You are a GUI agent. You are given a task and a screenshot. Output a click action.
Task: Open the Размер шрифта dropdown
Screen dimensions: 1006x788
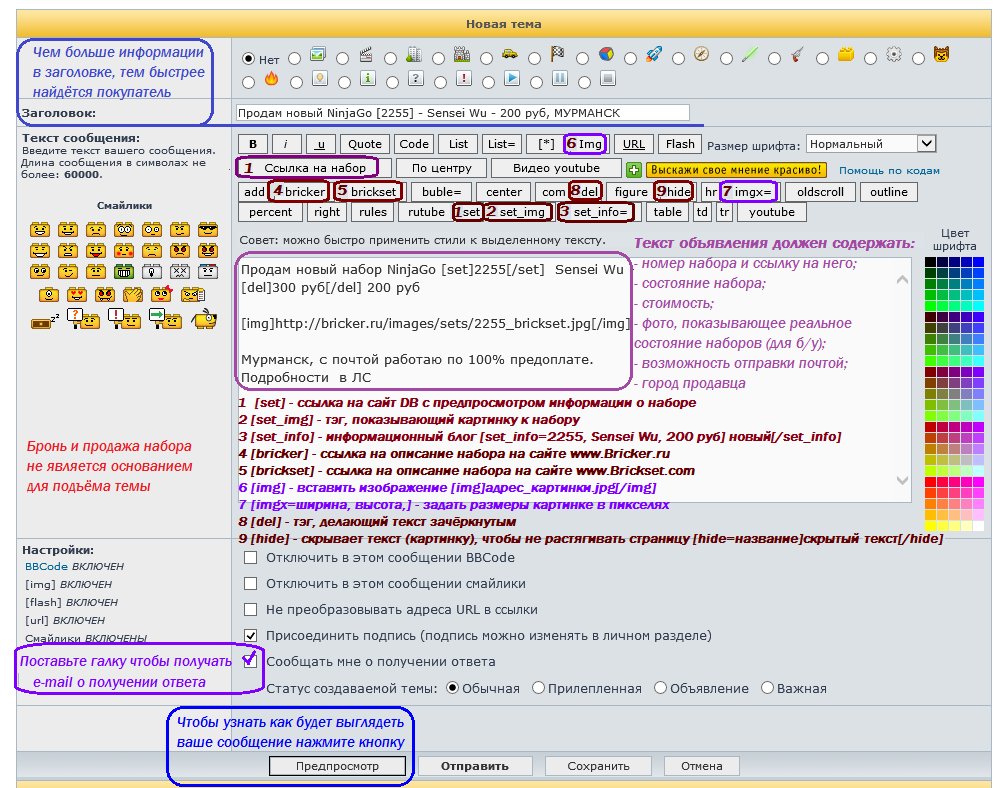coord(871,144)
